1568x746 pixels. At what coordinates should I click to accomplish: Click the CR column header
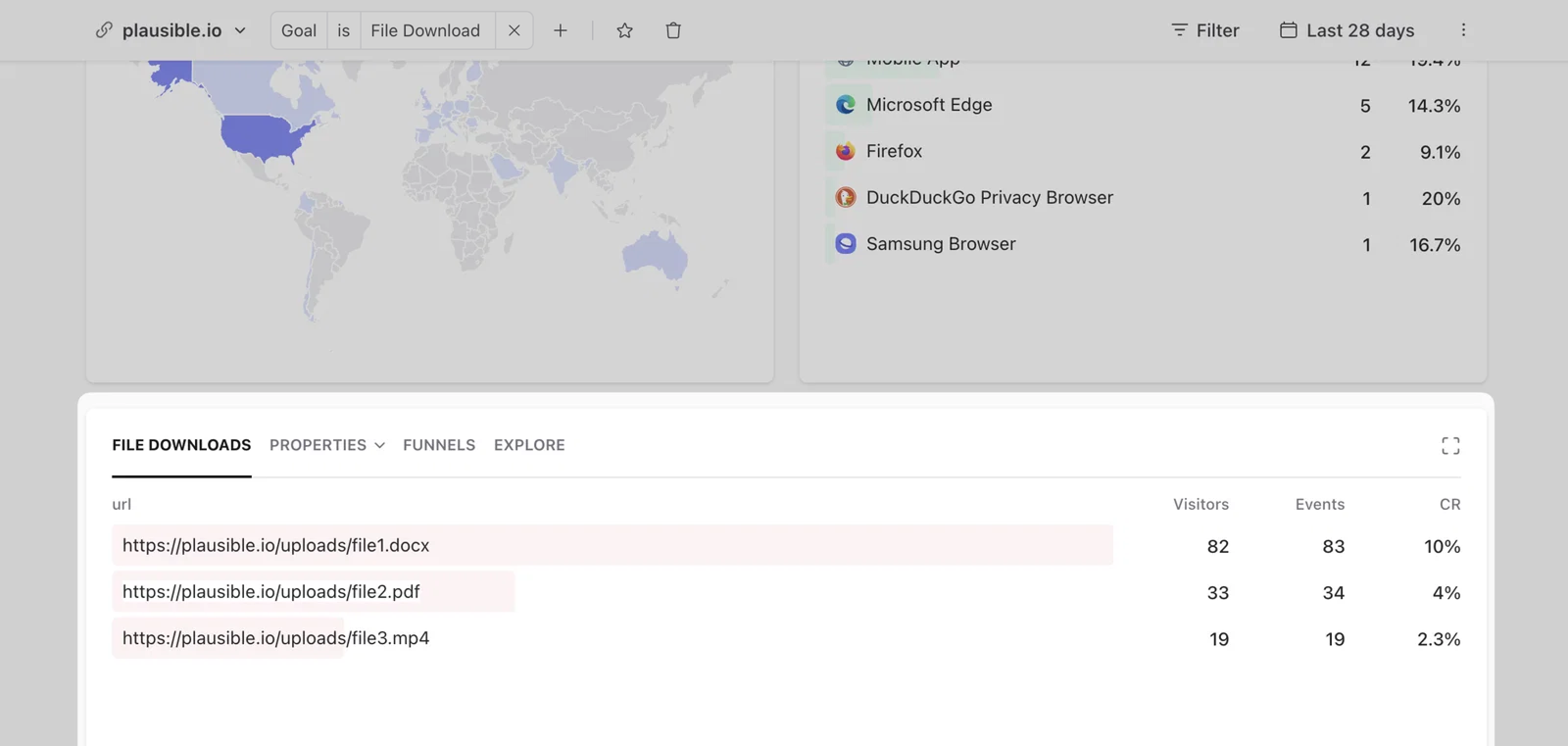(1450, 504)
